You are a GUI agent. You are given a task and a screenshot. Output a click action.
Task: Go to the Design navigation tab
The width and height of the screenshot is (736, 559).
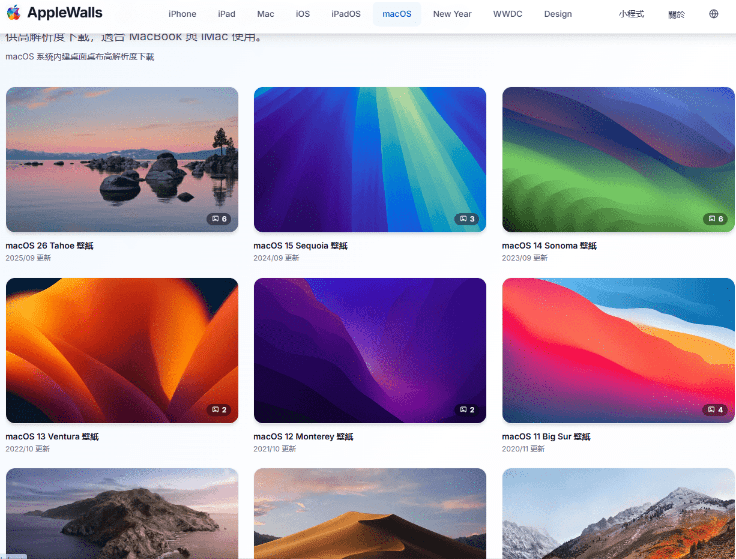(x=558, y=14)
